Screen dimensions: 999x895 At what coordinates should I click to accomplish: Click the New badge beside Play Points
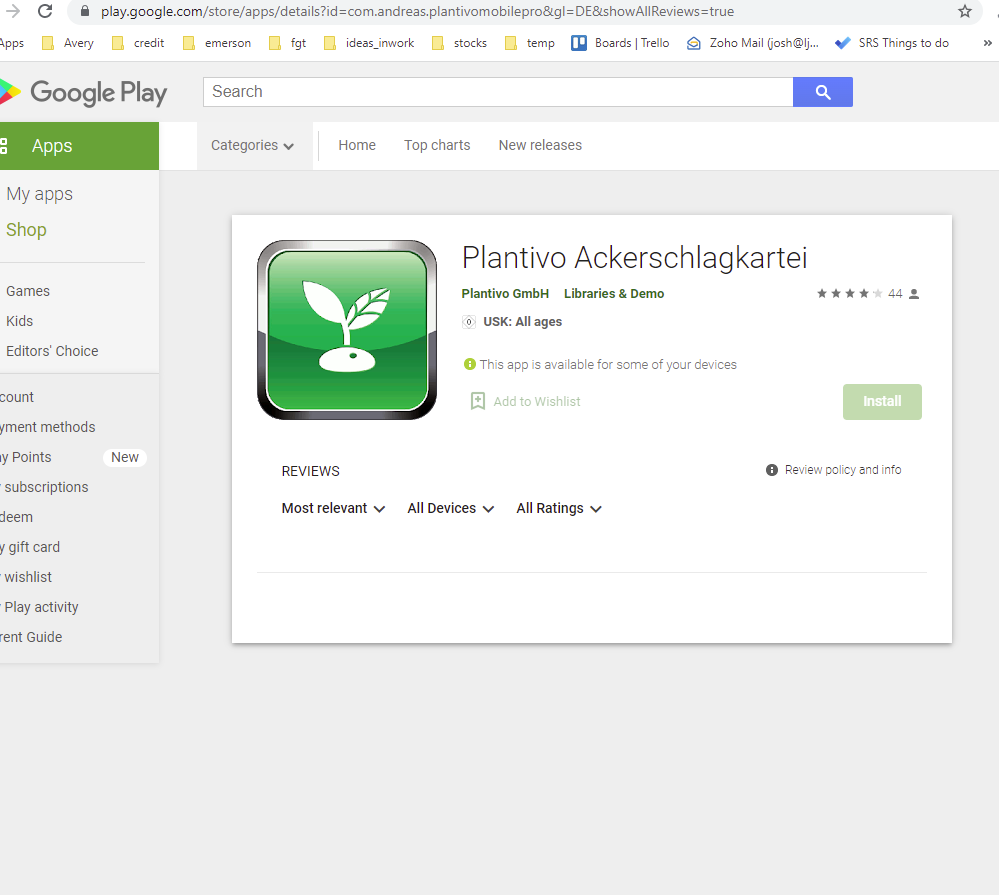coord(125,457)
